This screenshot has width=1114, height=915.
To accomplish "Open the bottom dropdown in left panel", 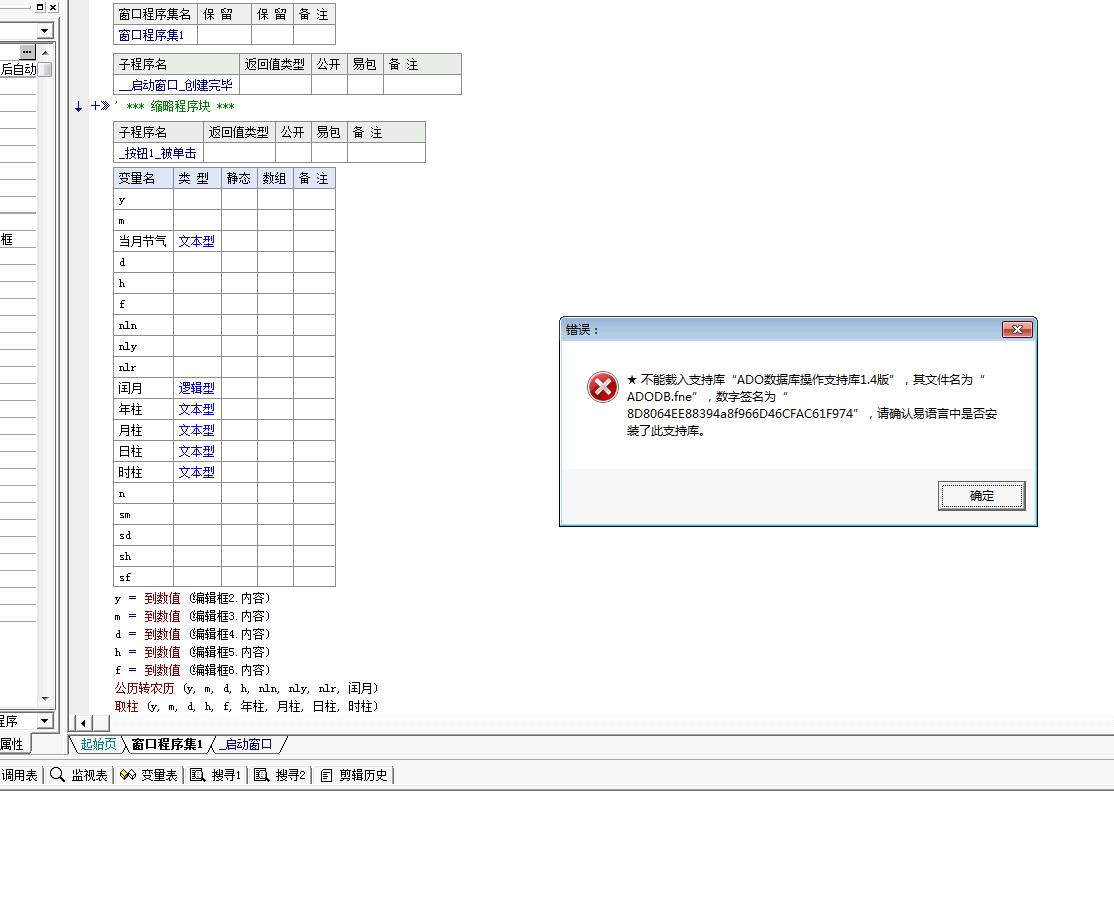I will point(44,721).
